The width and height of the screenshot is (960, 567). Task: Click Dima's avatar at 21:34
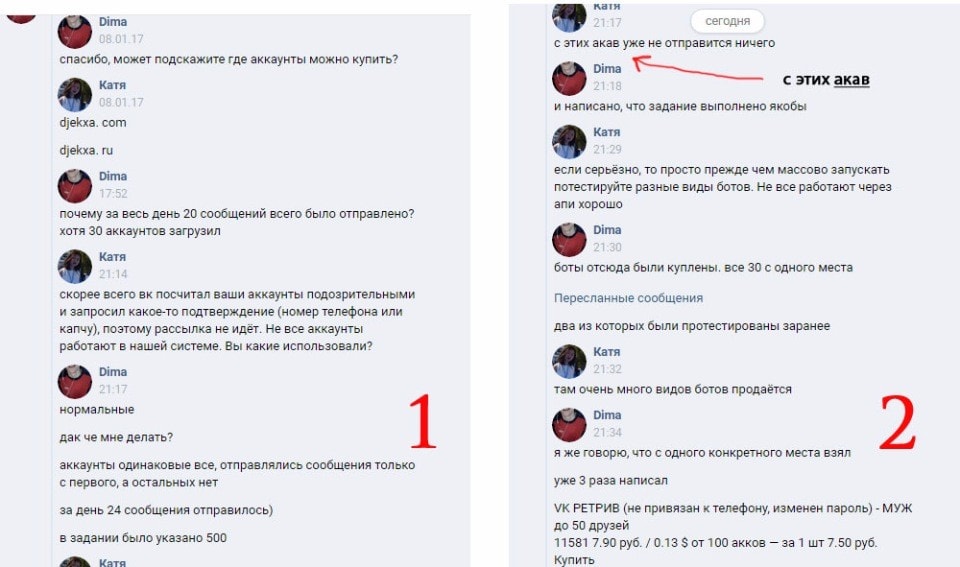click(x=569, y=424)
